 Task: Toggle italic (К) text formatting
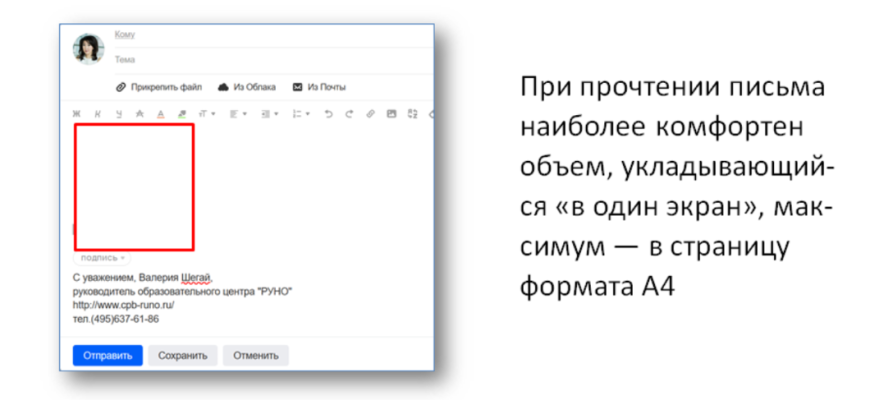(97, 114)
